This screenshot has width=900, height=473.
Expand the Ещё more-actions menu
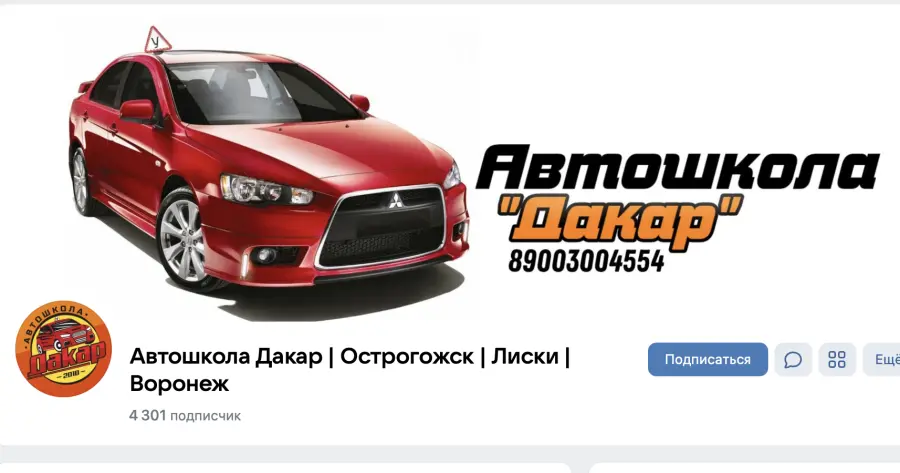pyautogui.click(x=882, y=360)
